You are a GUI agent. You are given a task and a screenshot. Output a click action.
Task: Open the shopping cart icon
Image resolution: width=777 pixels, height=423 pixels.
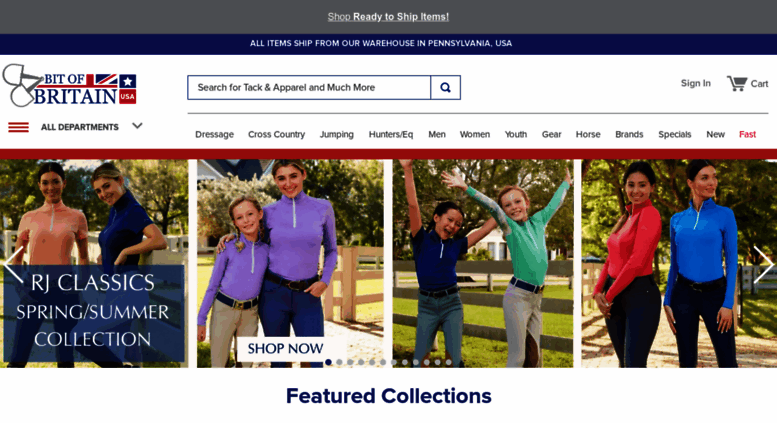tap(737, 83)
